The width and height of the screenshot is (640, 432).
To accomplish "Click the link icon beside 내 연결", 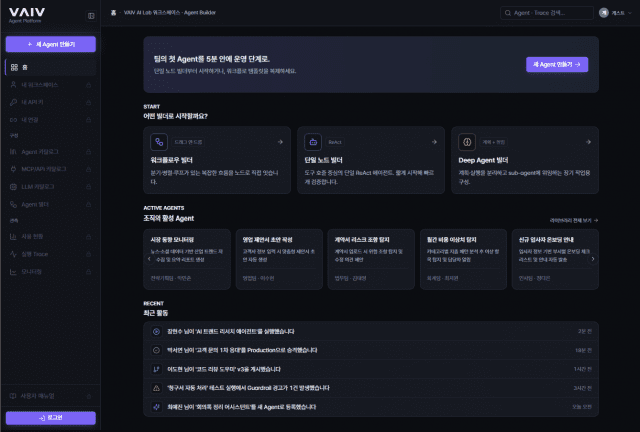I will click(13, 120).
